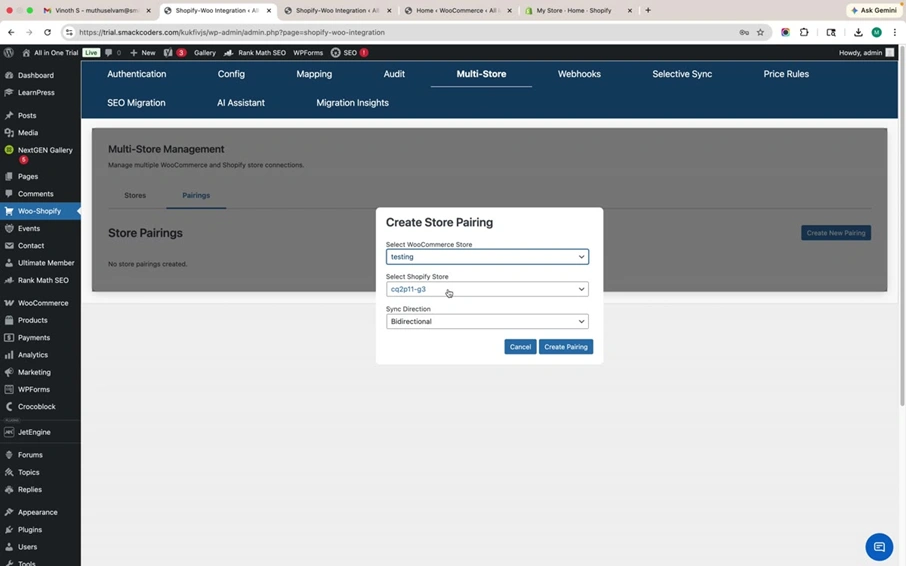Open the Ultimate Member icon

click(9, 263)
